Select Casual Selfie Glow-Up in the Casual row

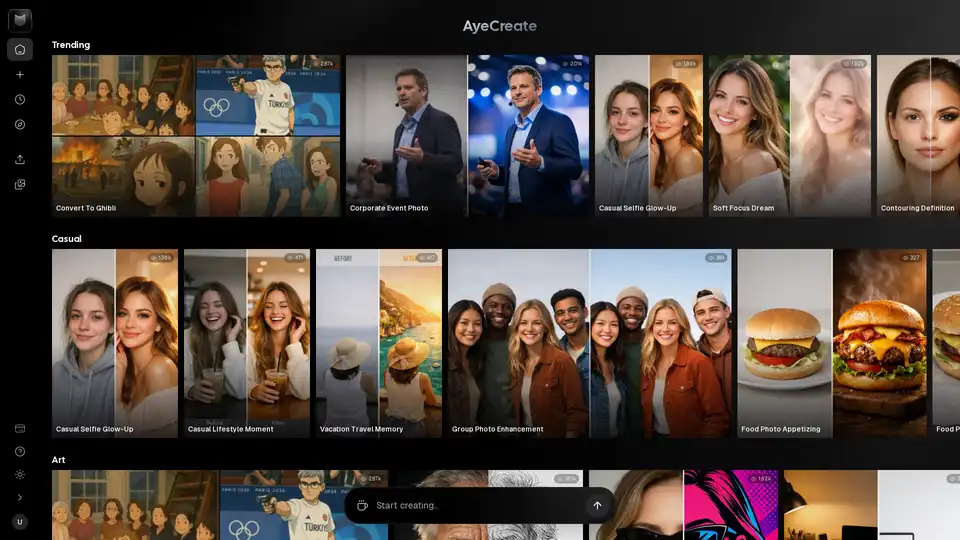115,343
